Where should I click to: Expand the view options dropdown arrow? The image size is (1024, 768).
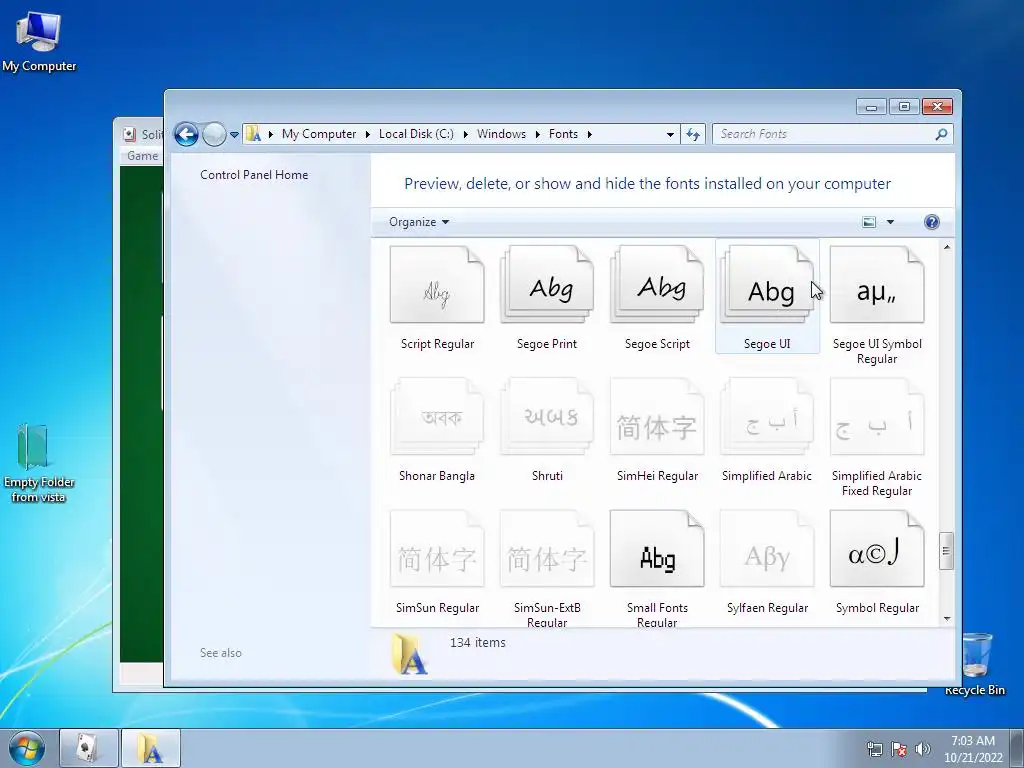point(890,222)
